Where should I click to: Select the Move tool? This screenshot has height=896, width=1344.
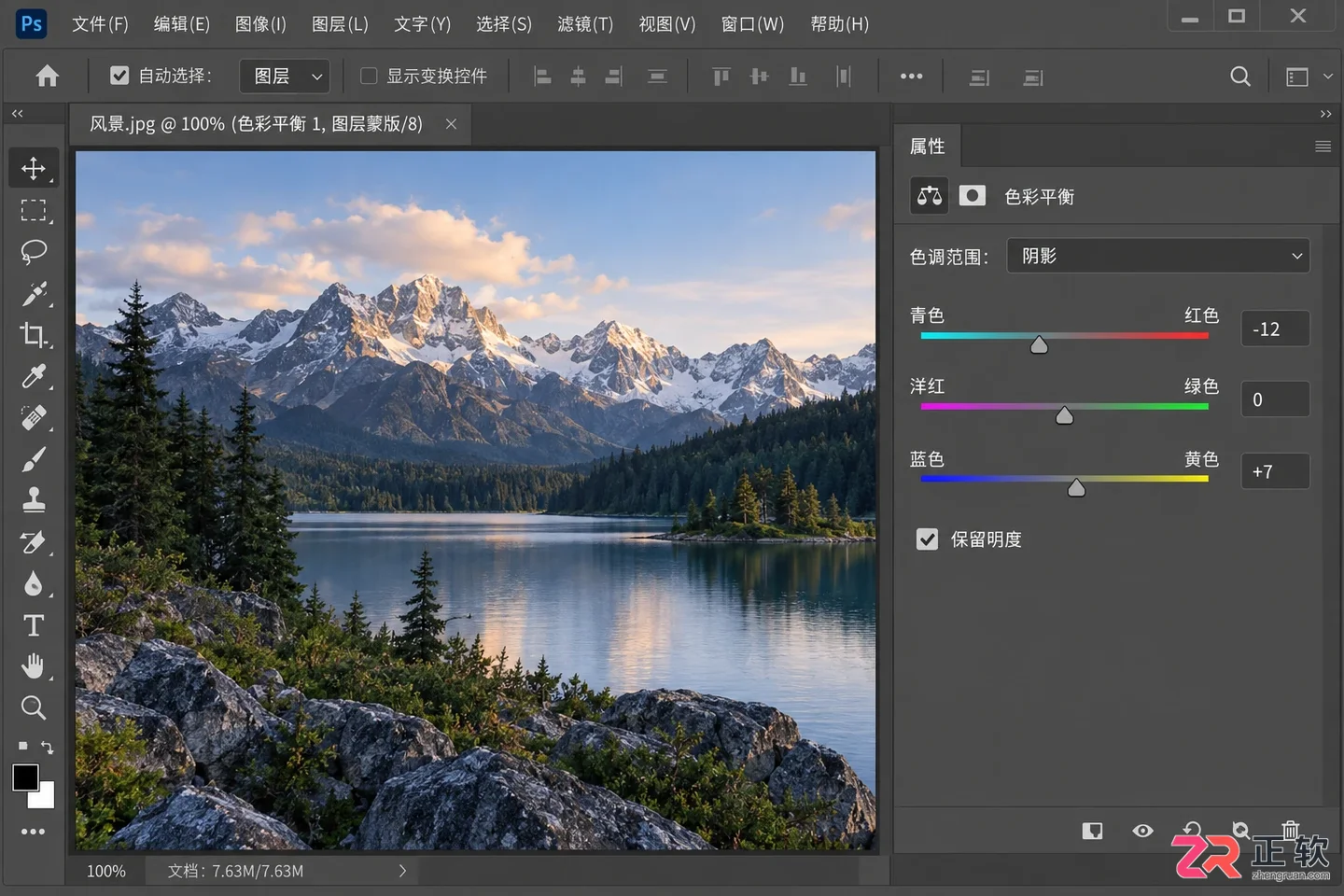point(34,168)
